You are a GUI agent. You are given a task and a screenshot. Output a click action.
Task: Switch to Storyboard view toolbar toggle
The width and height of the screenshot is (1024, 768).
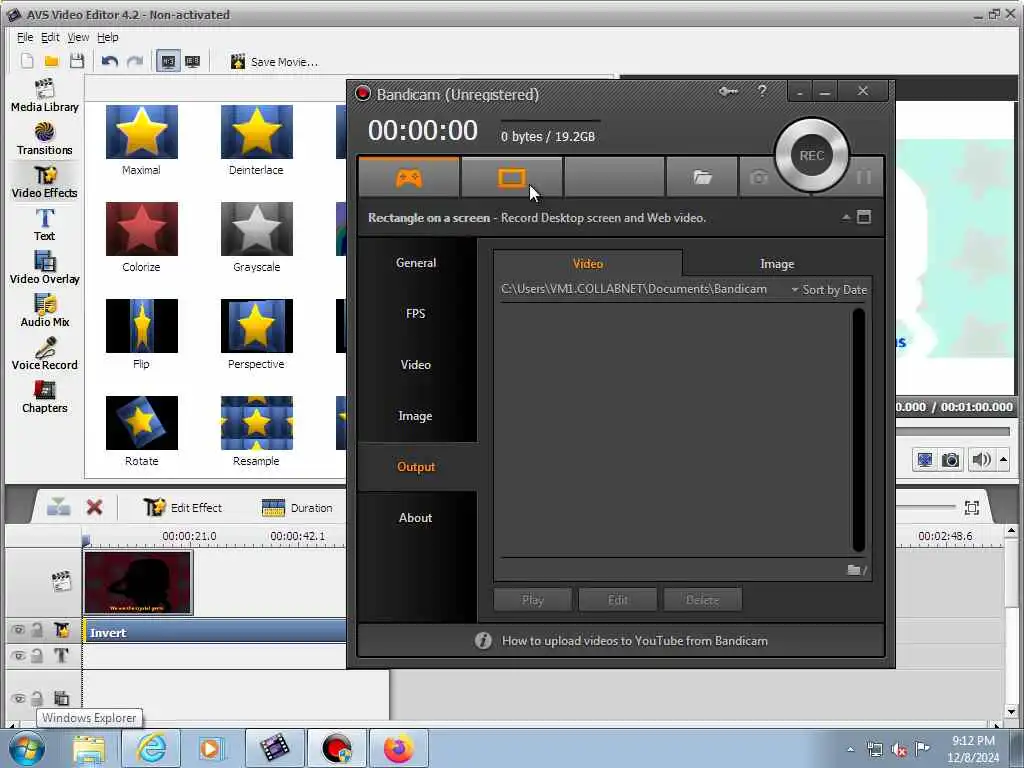pos(193,61)
